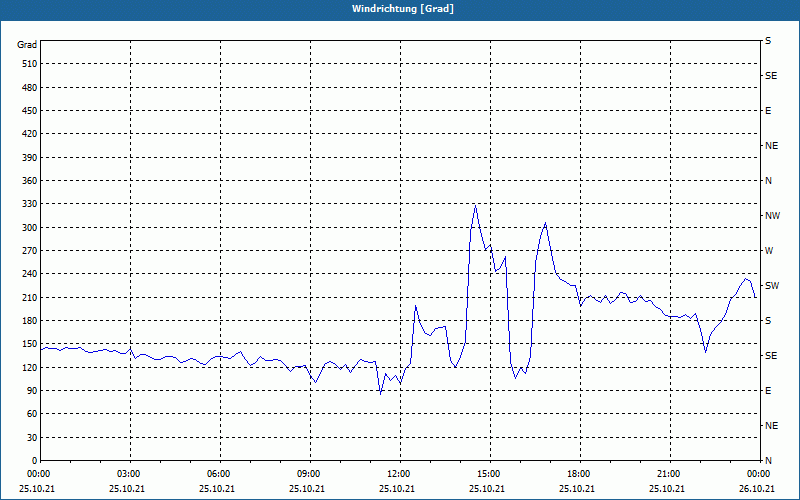Click the 120 degree axis label
This screenshot has width=800, height=500.
pos(29,368)
